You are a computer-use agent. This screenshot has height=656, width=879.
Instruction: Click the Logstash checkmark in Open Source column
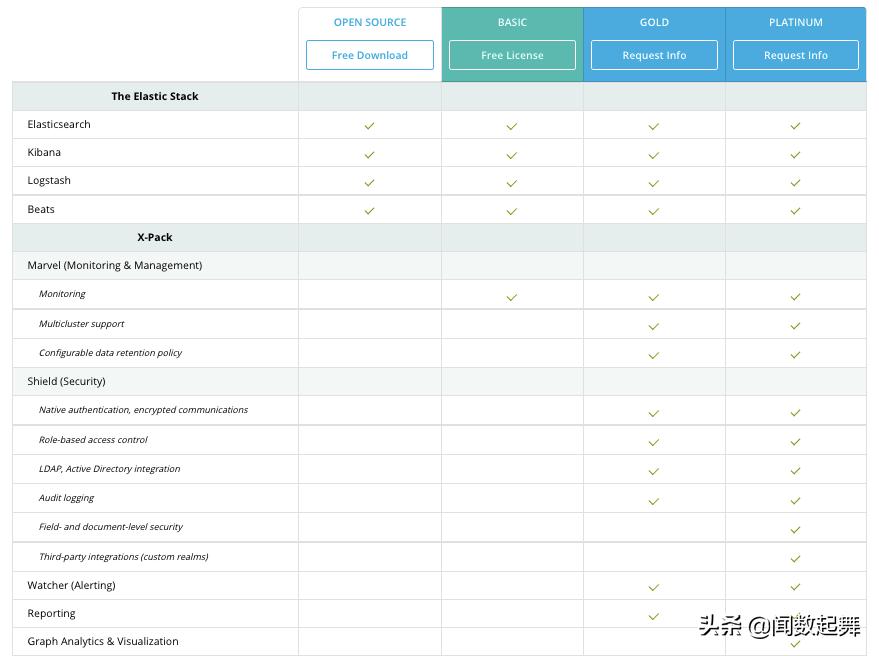[x=369, y=182]
